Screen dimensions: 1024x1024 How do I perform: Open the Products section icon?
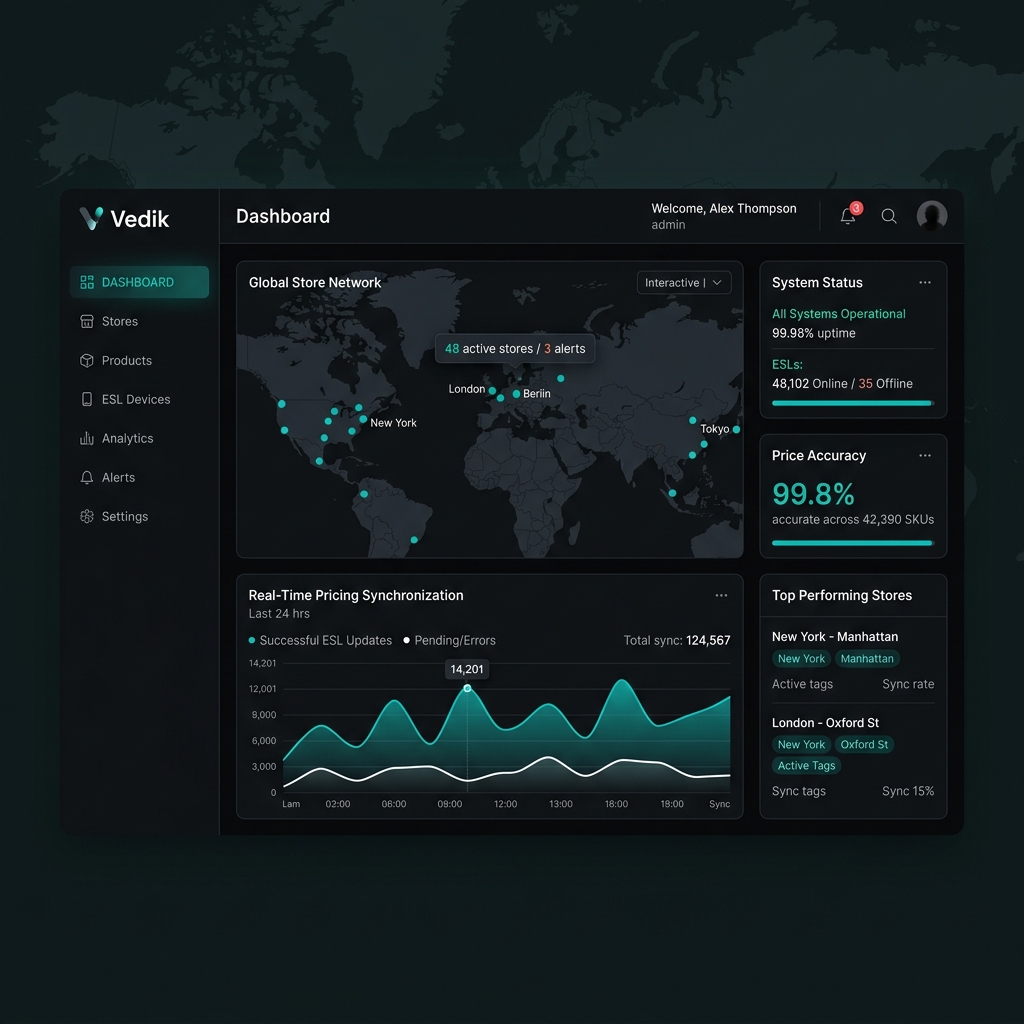click(x=85, y=360)
